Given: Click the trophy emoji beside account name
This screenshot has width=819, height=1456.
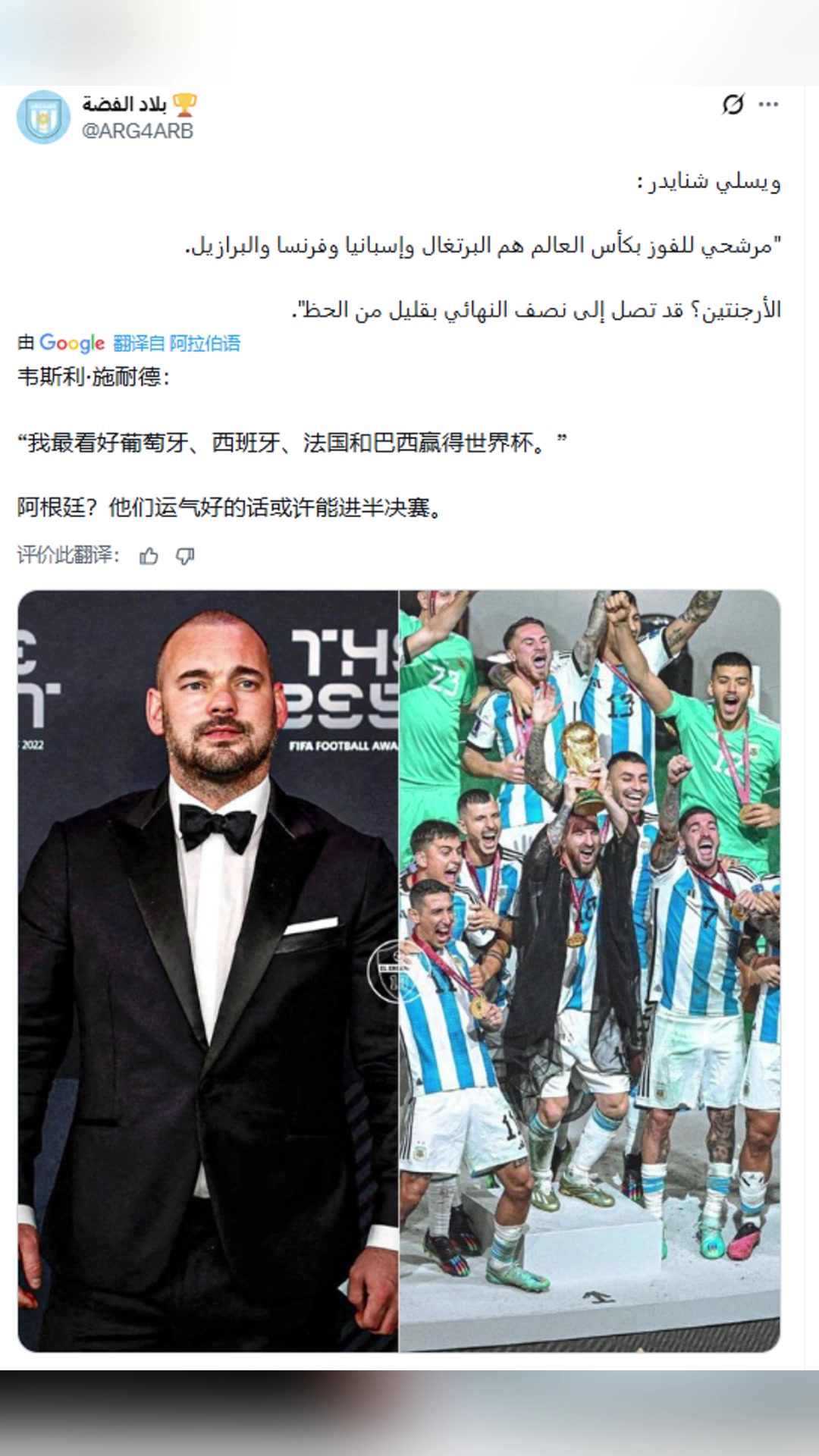Looking at the screenshot, I should coord(185,104).
